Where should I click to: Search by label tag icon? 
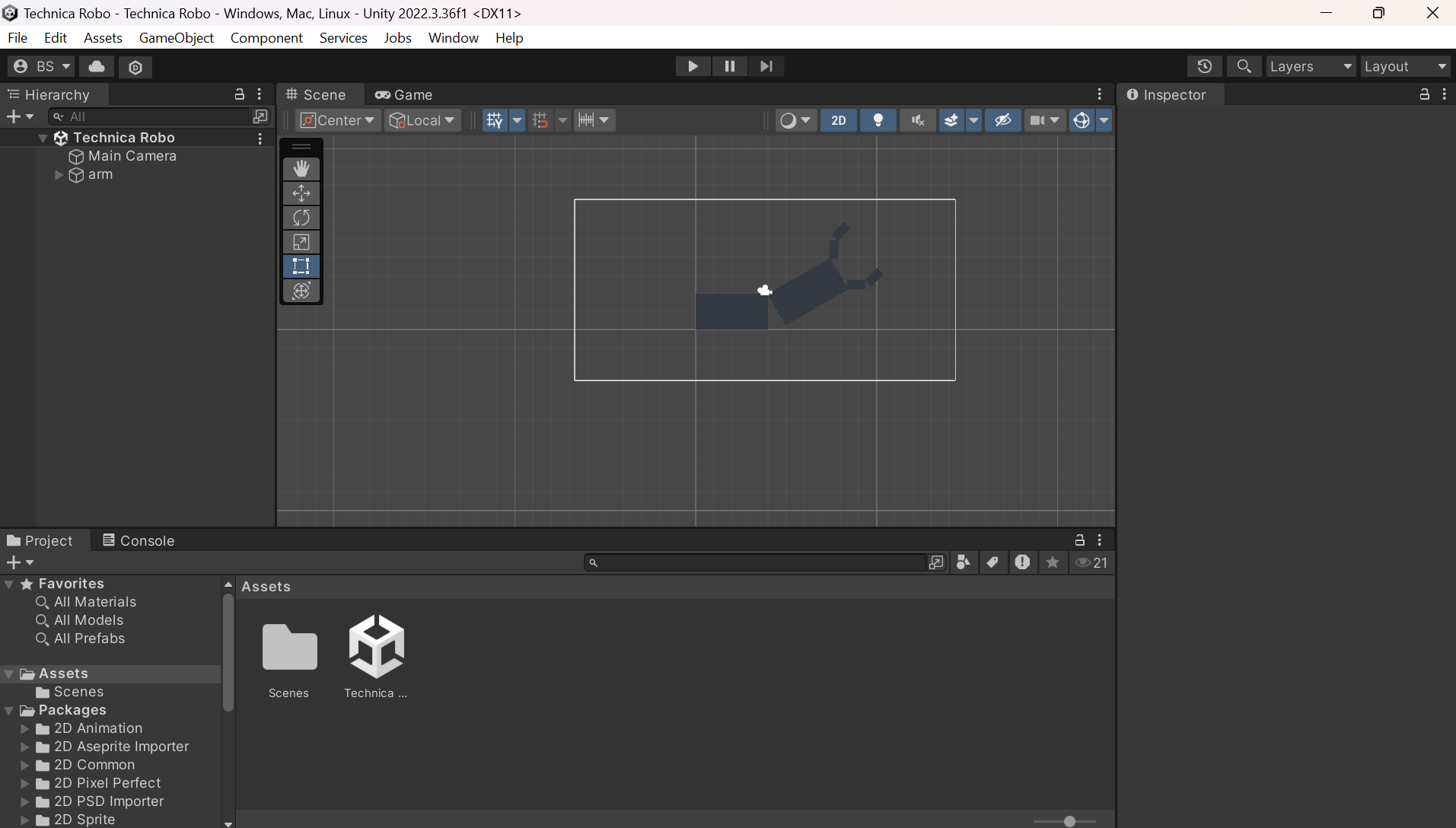coord(992,562)
